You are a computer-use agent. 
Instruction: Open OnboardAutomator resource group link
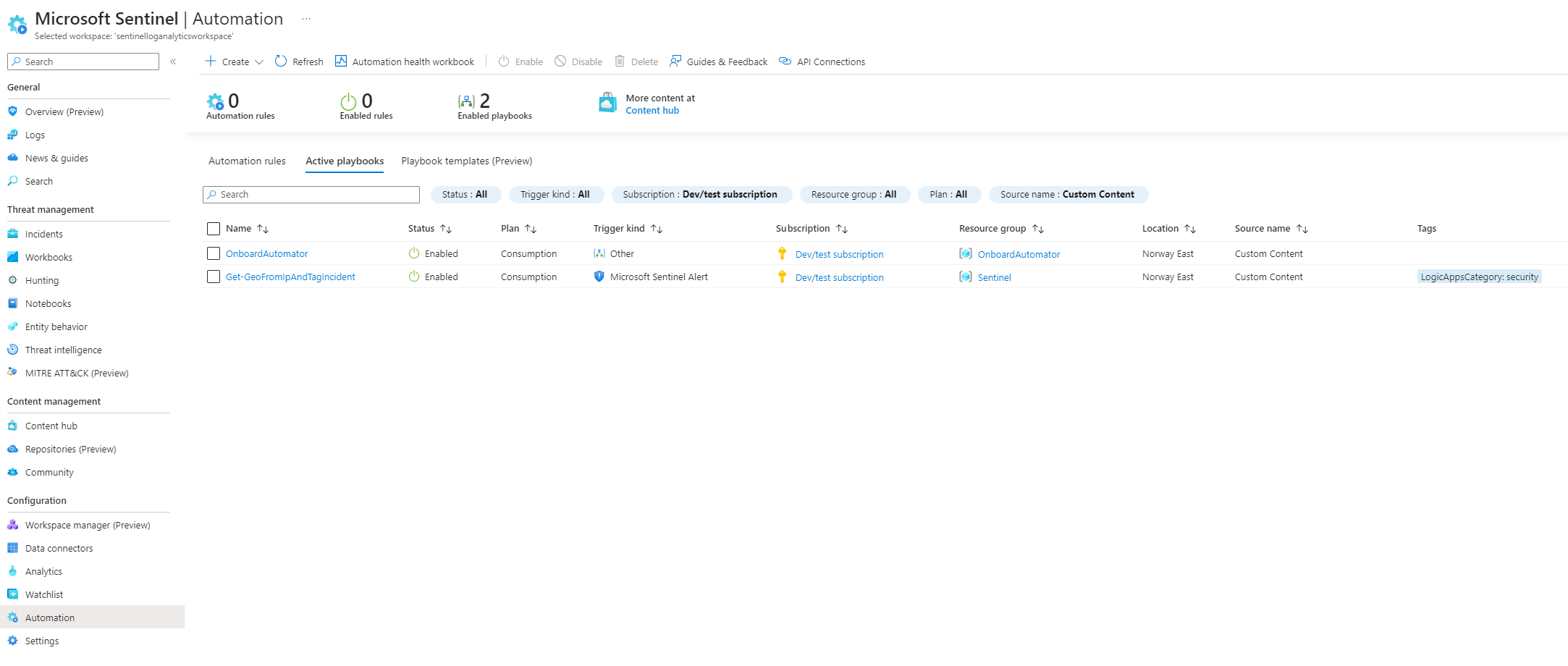1019,254
